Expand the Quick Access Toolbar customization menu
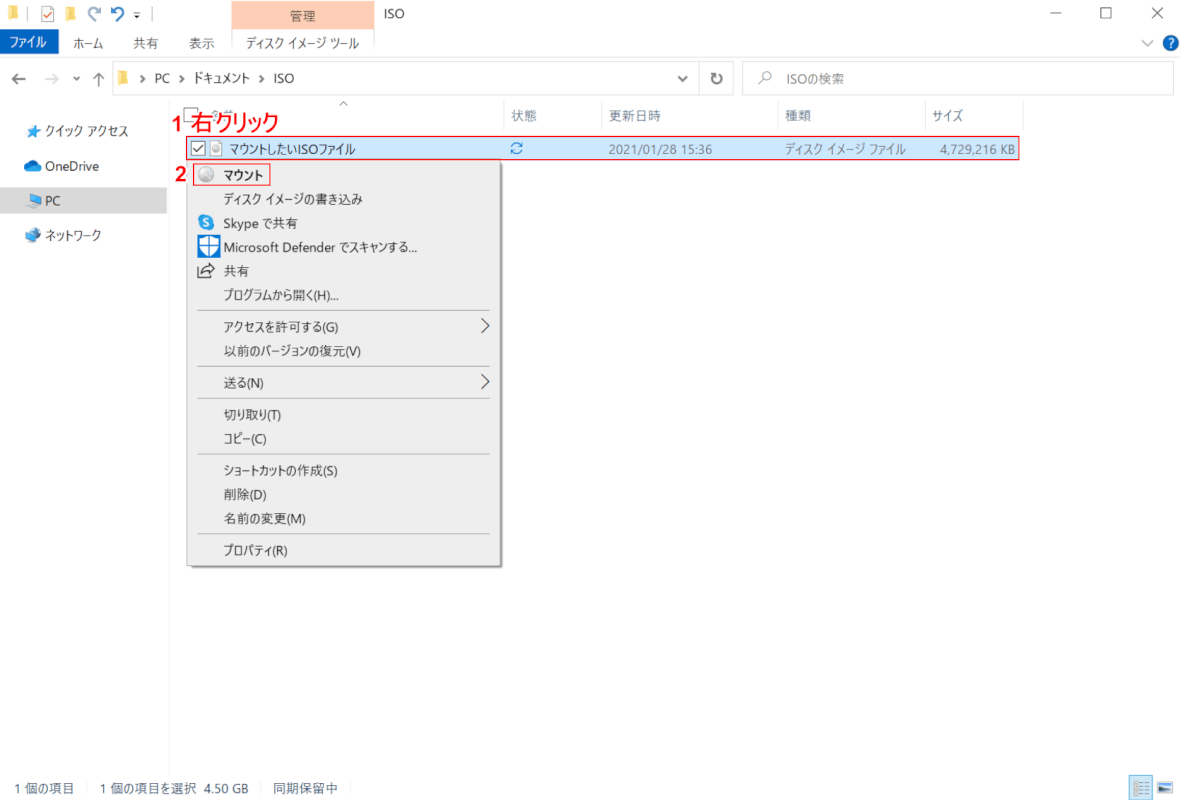1180x800 pixels. pos(136,12)
